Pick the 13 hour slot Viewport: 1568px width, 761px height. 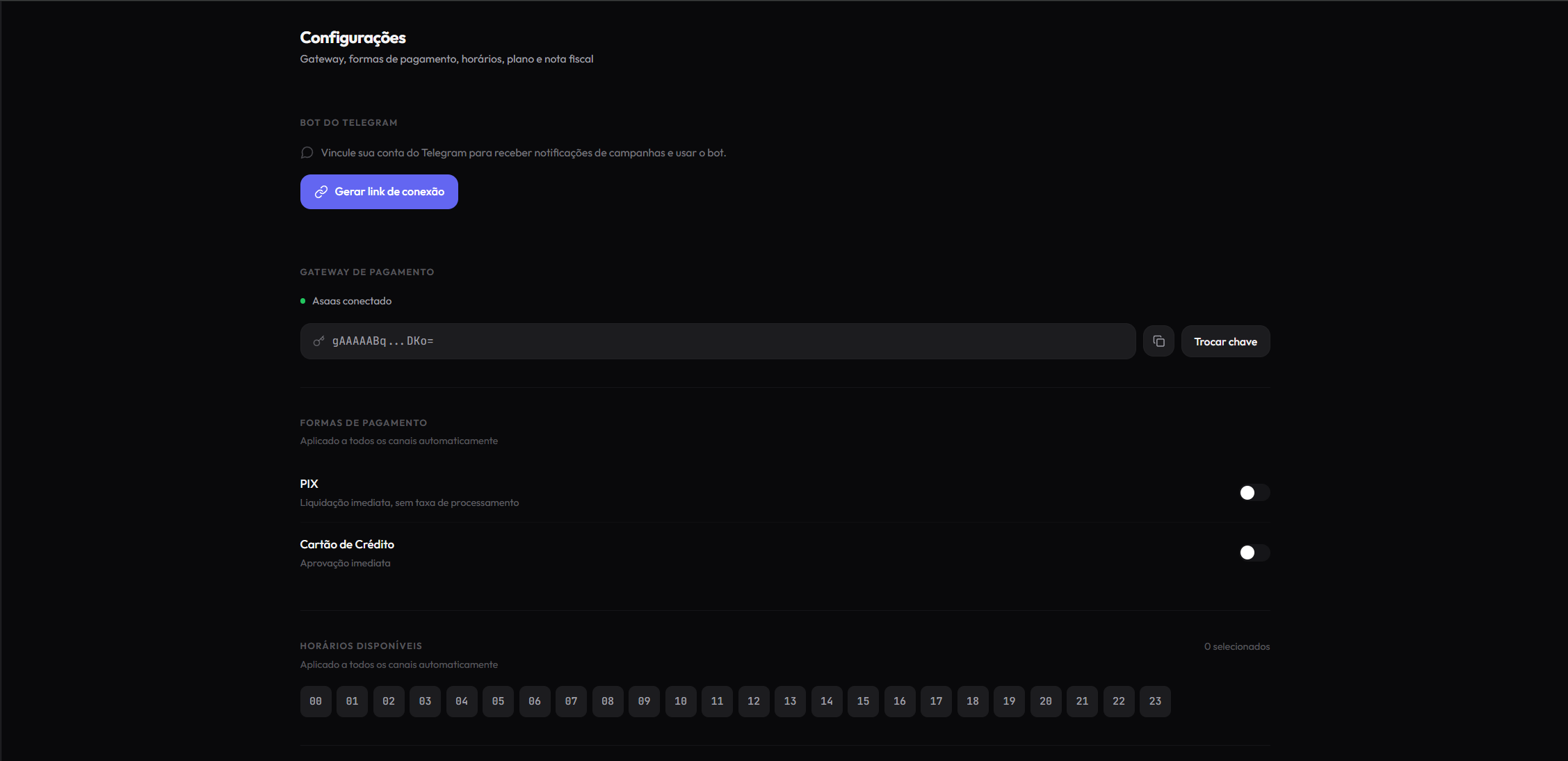(791, 701)
